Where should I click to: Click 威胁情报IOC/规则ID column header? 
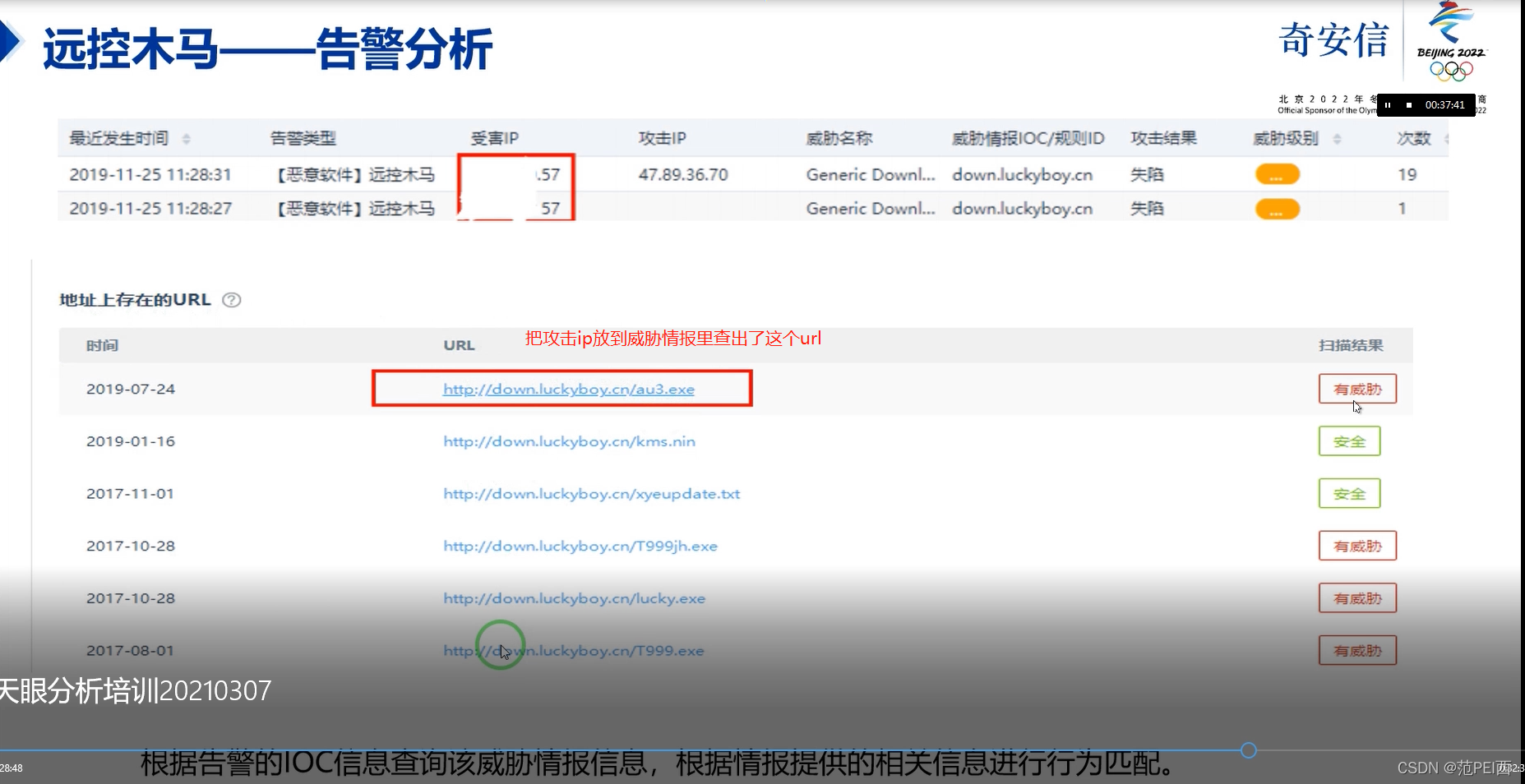pos(1028,138)
